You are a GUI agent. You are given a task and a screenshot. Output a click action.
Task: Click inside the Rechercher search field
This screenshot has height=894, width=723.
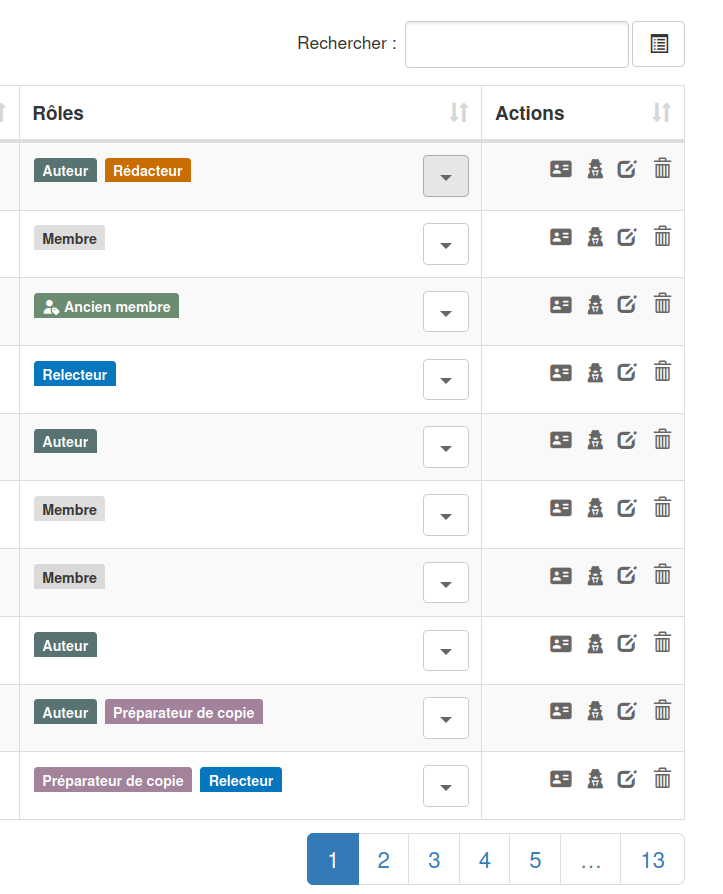click(516, 44)
